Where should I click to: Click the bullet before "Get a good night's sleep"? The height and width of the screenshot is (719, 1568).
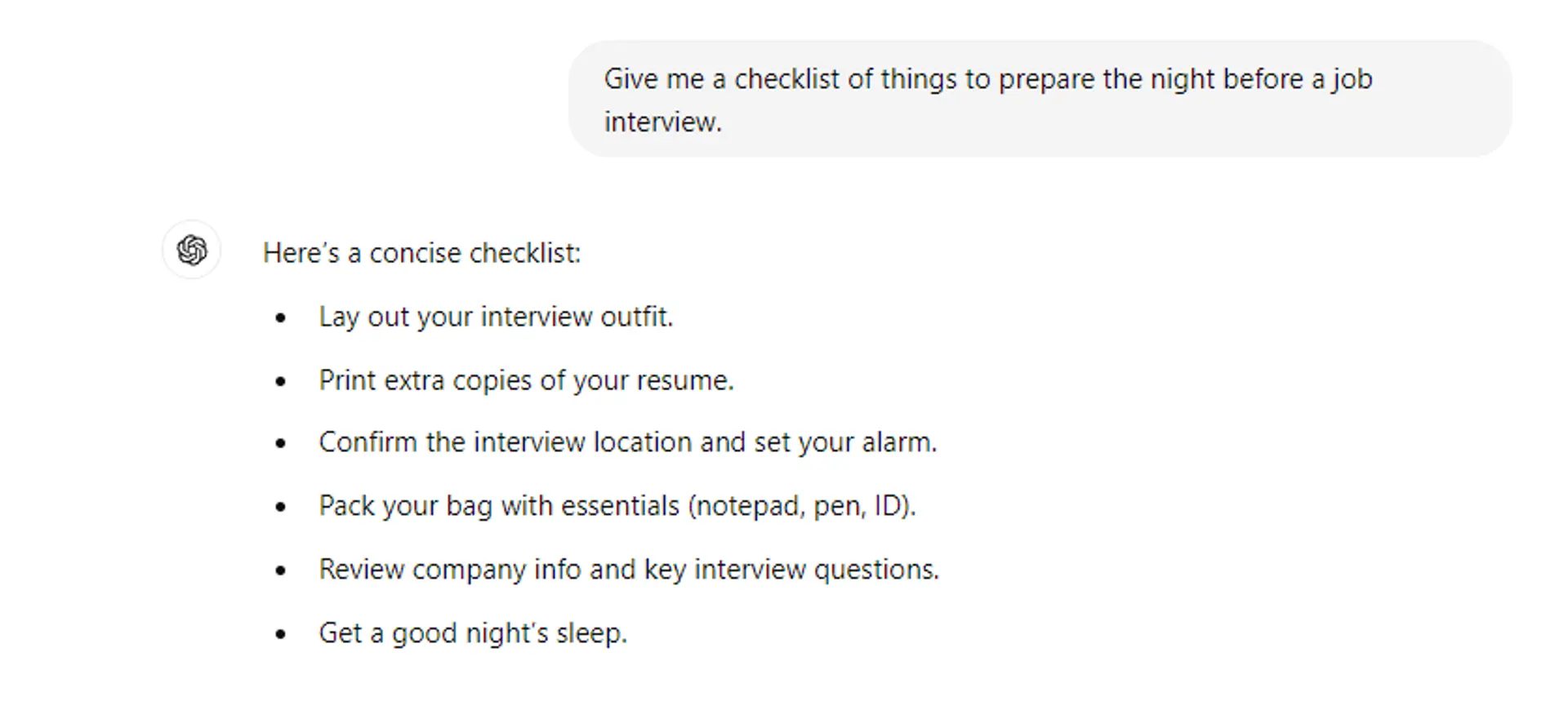pos(281,634)
